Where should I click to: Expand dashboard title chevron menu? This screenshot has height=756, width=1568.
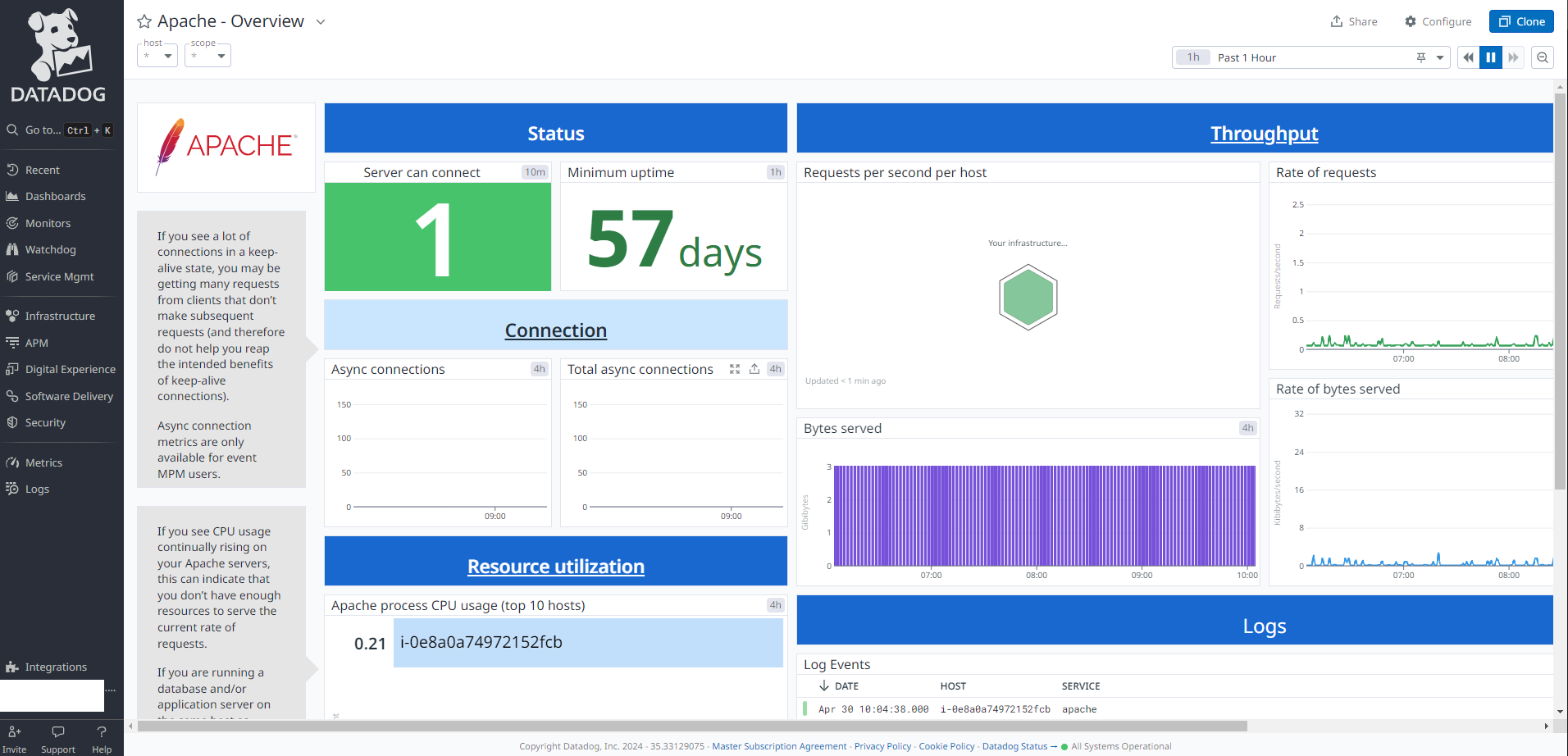pyautogui.click(x=321, y=22)
